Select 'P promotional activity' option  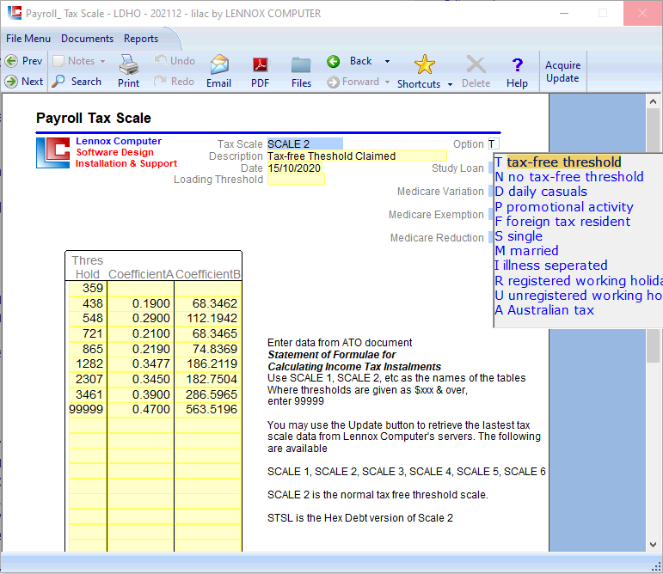pyautogui.click(x=564, y=207)
